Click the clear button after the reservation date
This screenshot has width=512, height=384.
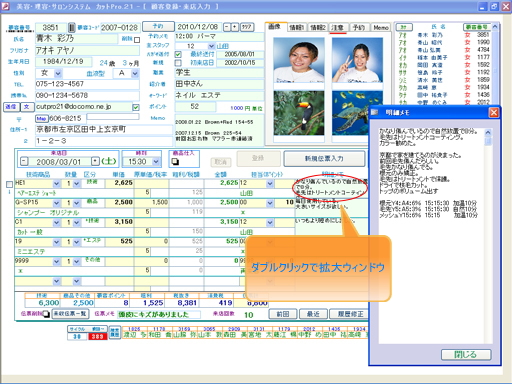pyautogui.click(x=247, y=27)
